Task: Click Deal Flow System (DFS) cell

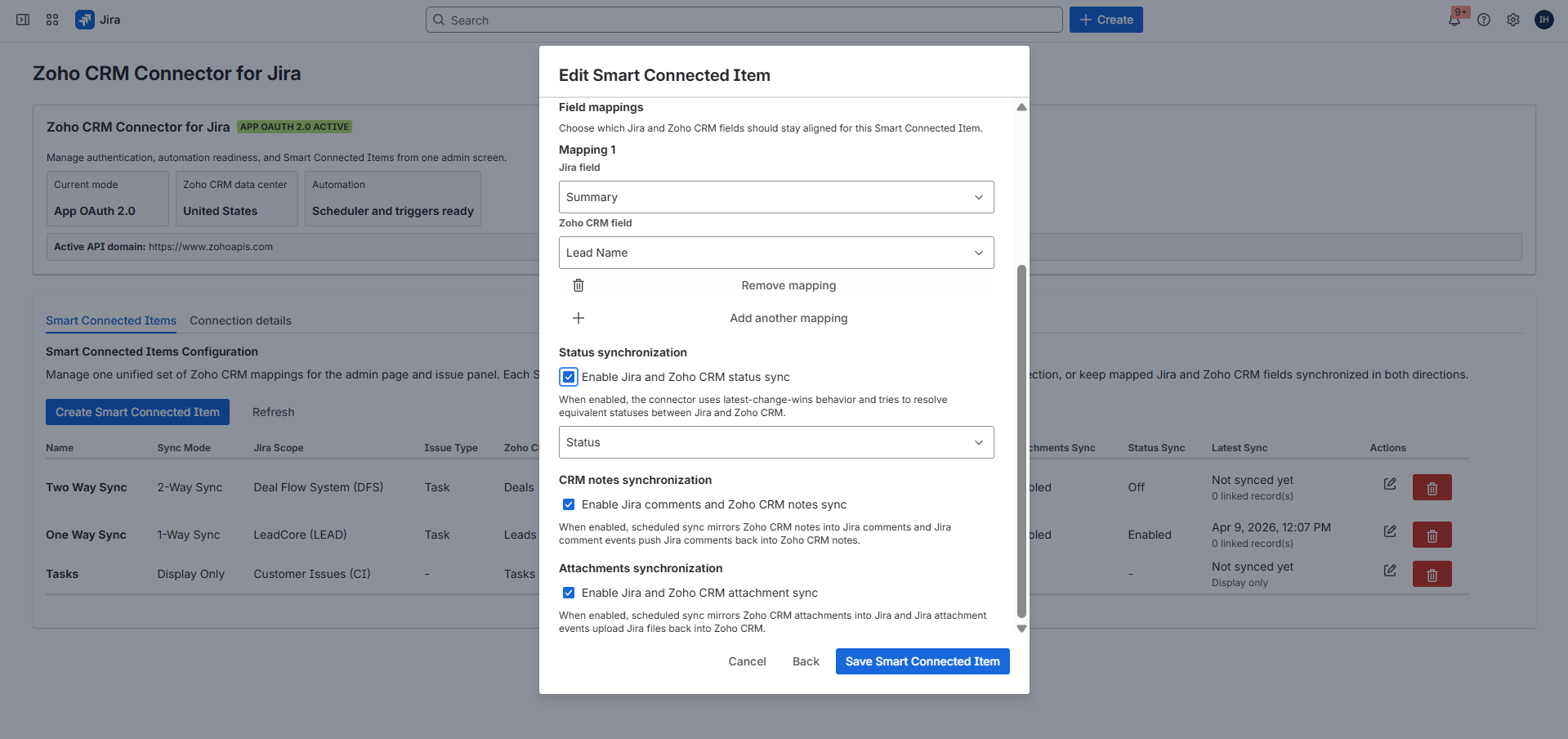Action: click(318, 487)
